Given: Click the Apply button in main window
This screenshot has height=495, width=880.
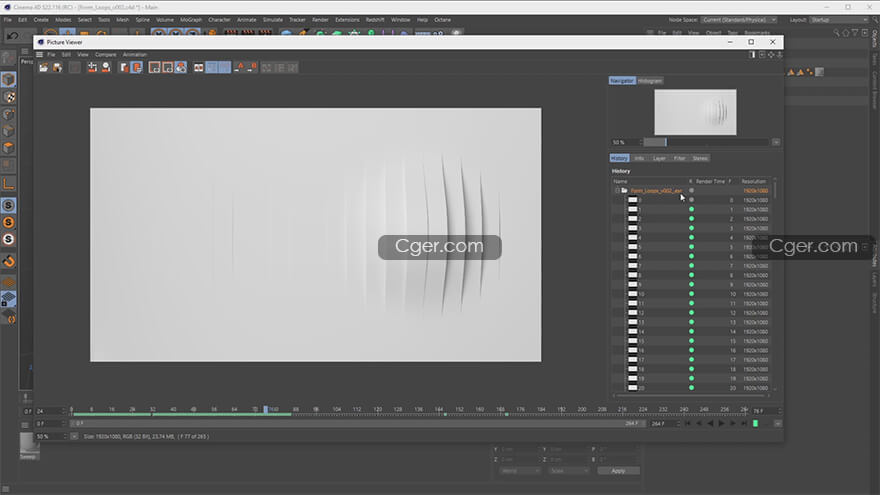Looking at the screenshot, I should coord(618,471).
